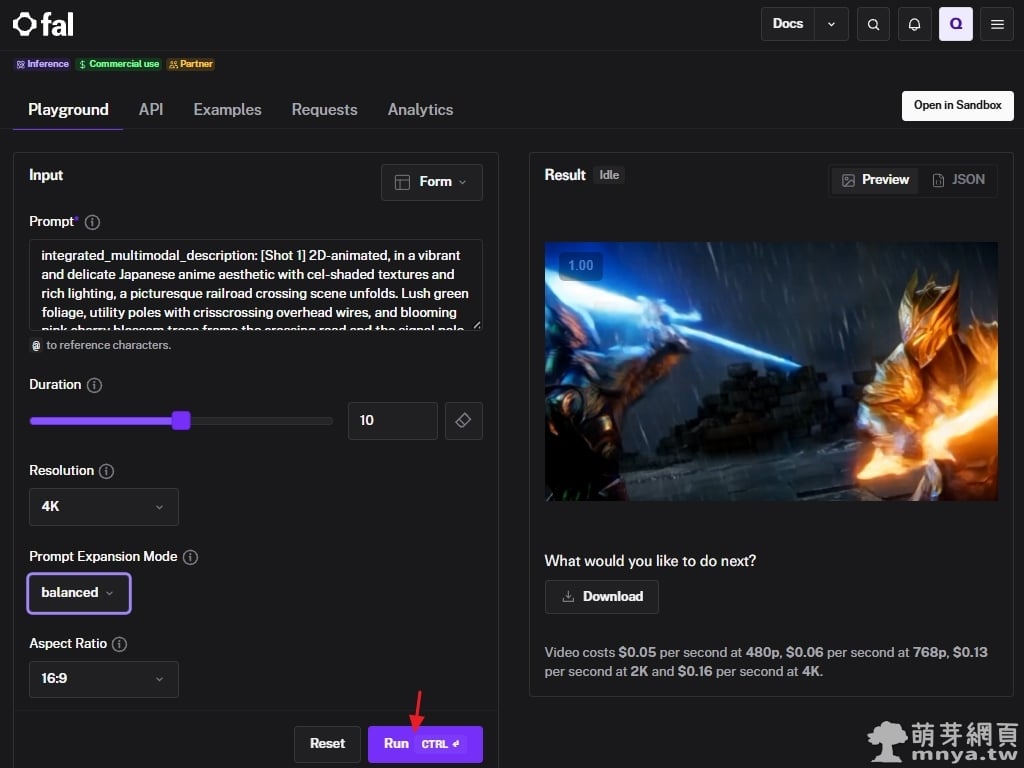This screenshot has width=1024, height=768.
Task: Click the Duration slider handle
Action: click(x=181, y=421)
